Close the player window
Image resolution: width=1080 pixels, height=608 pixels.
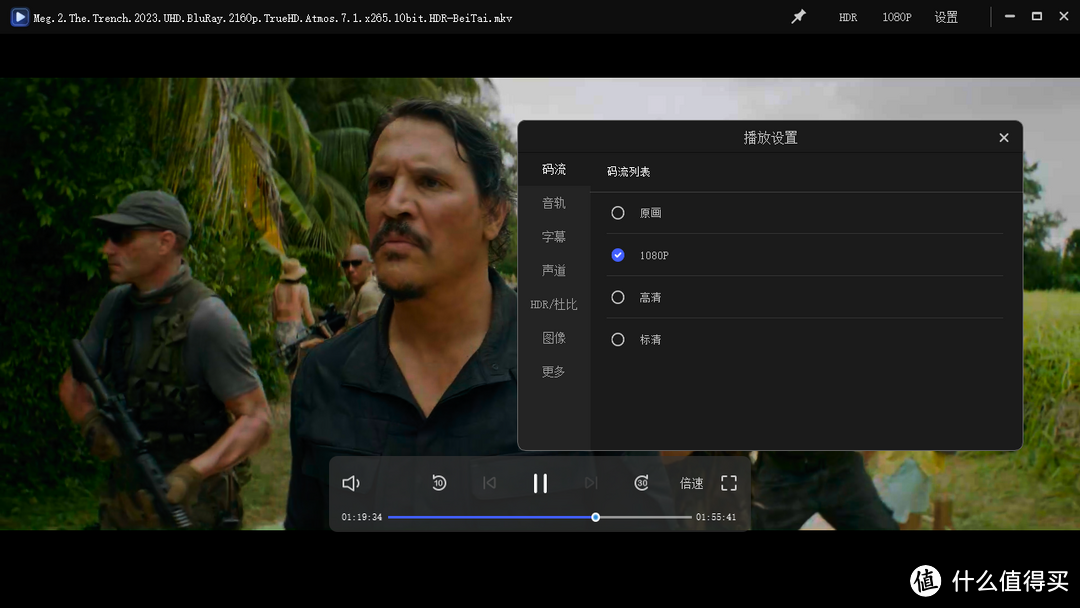coord(1063,17)
